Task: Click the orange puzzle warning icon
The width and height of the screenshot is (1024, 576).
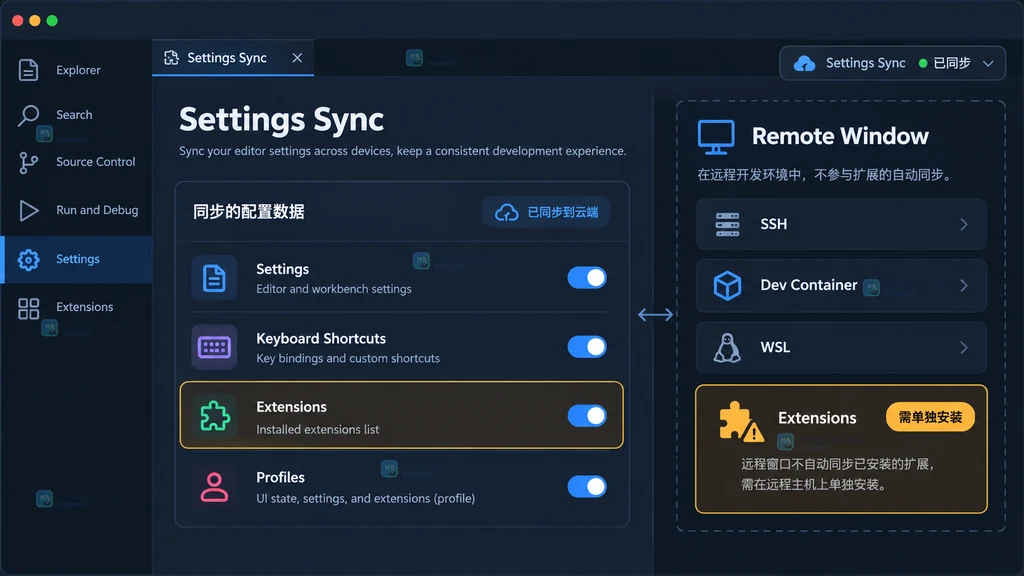Action: tap(741, 421)
